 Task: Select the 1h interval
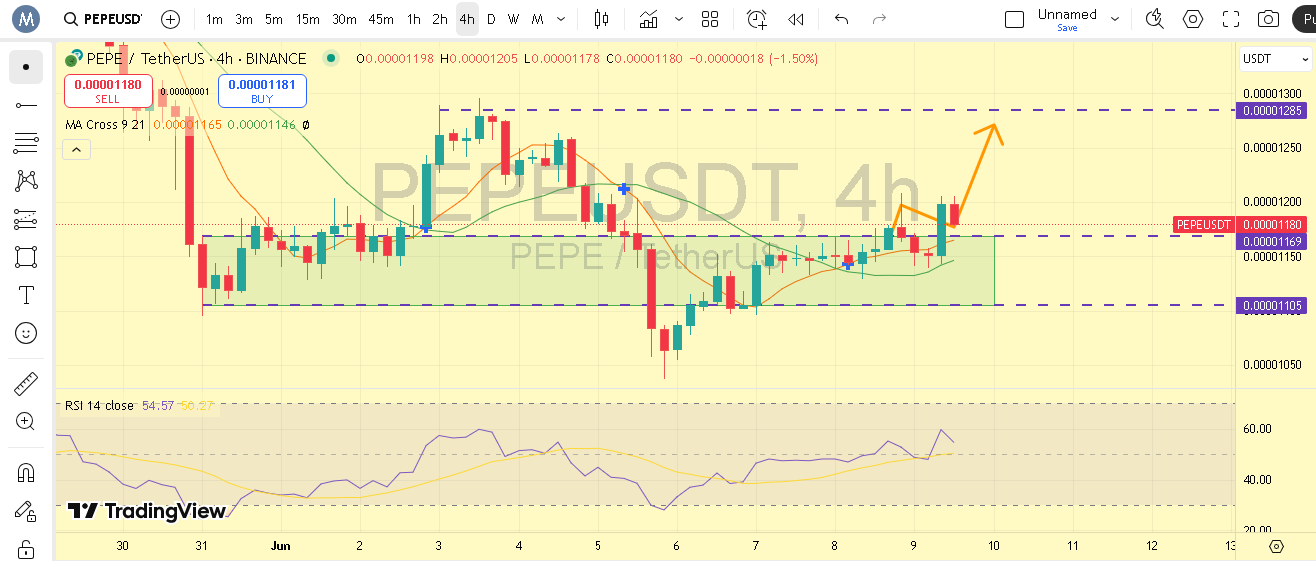click(414, 19)
